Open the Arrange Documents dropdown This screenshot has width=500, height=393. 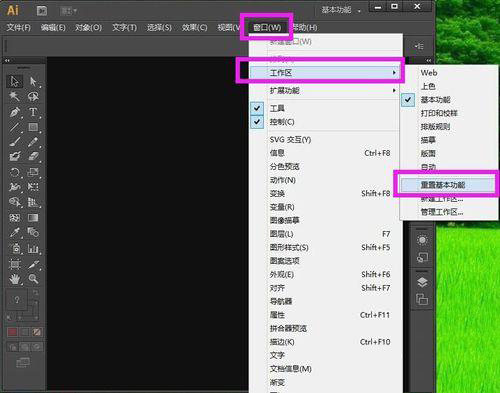pyautogui.click(x=69, y=11)
